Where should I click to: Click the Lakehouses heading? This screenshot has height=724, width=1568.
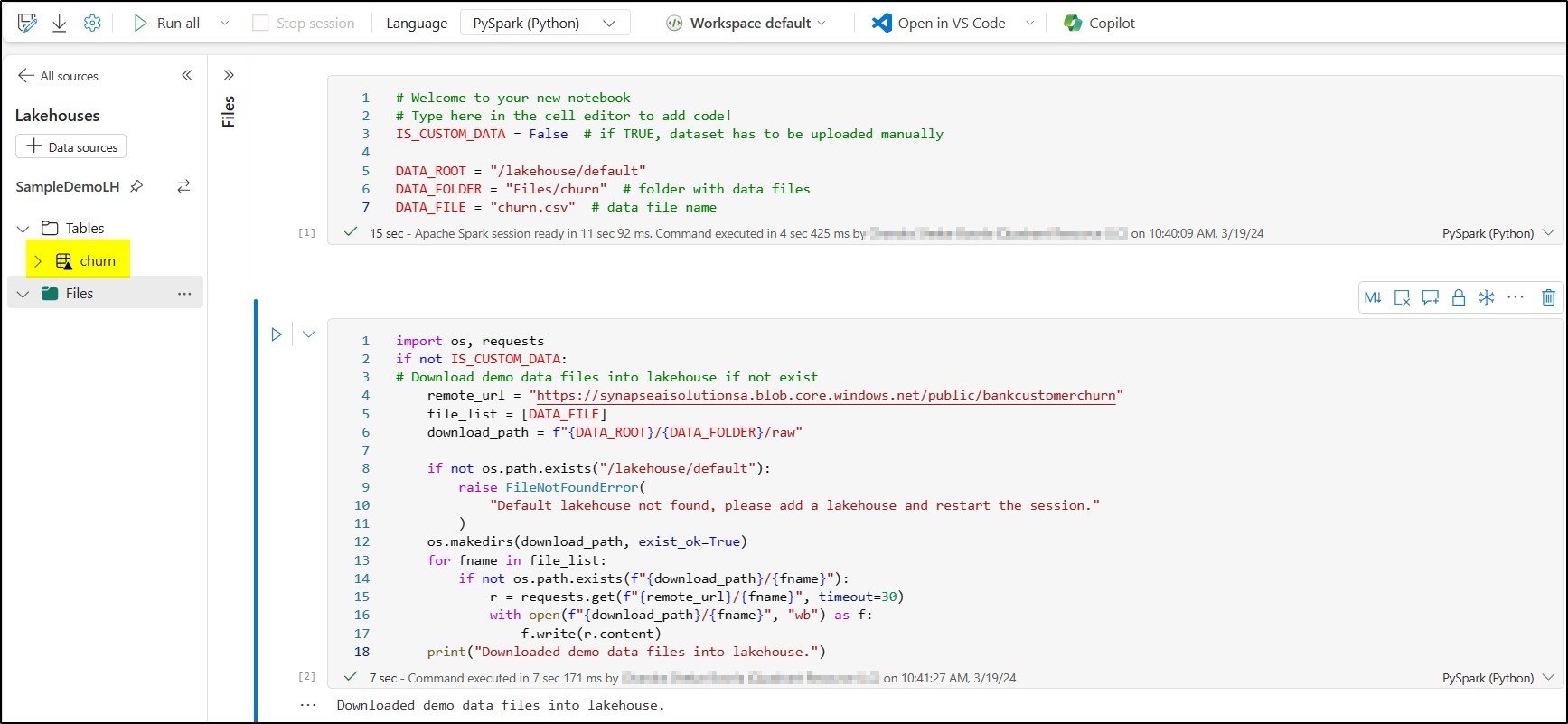pos(58,116)
